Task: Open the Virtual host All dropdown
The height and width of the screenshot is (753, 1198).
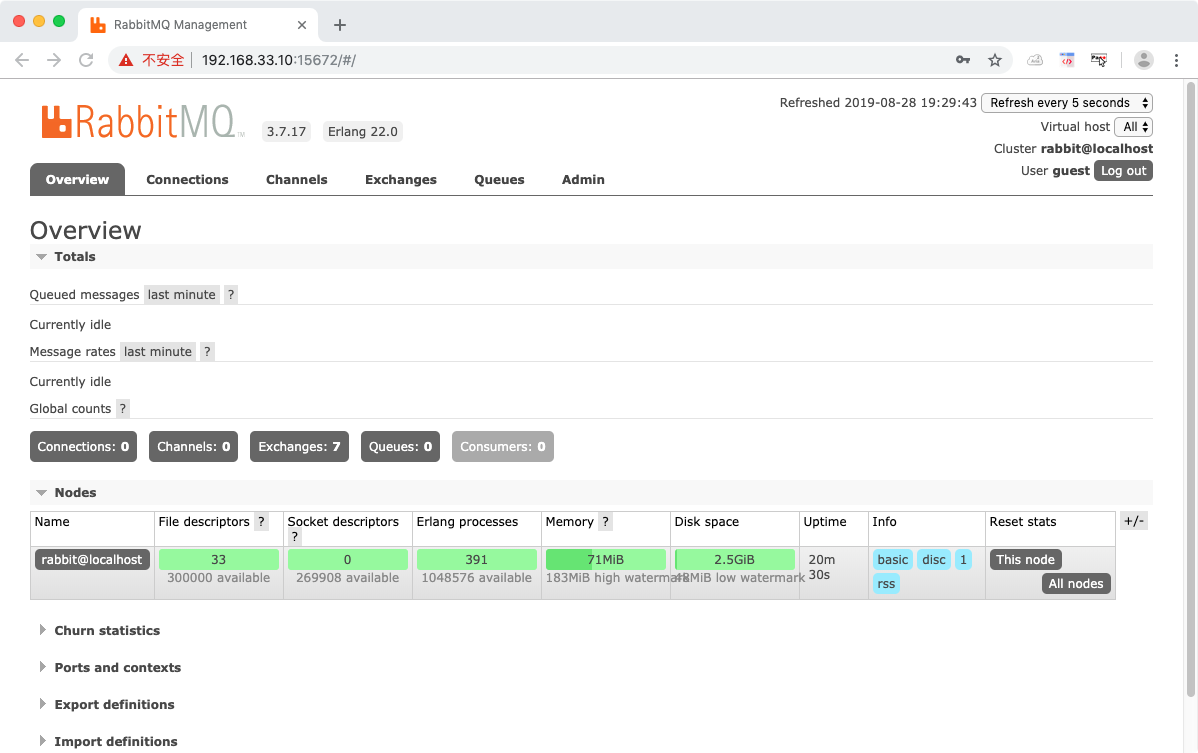Action: (1133, 127)
